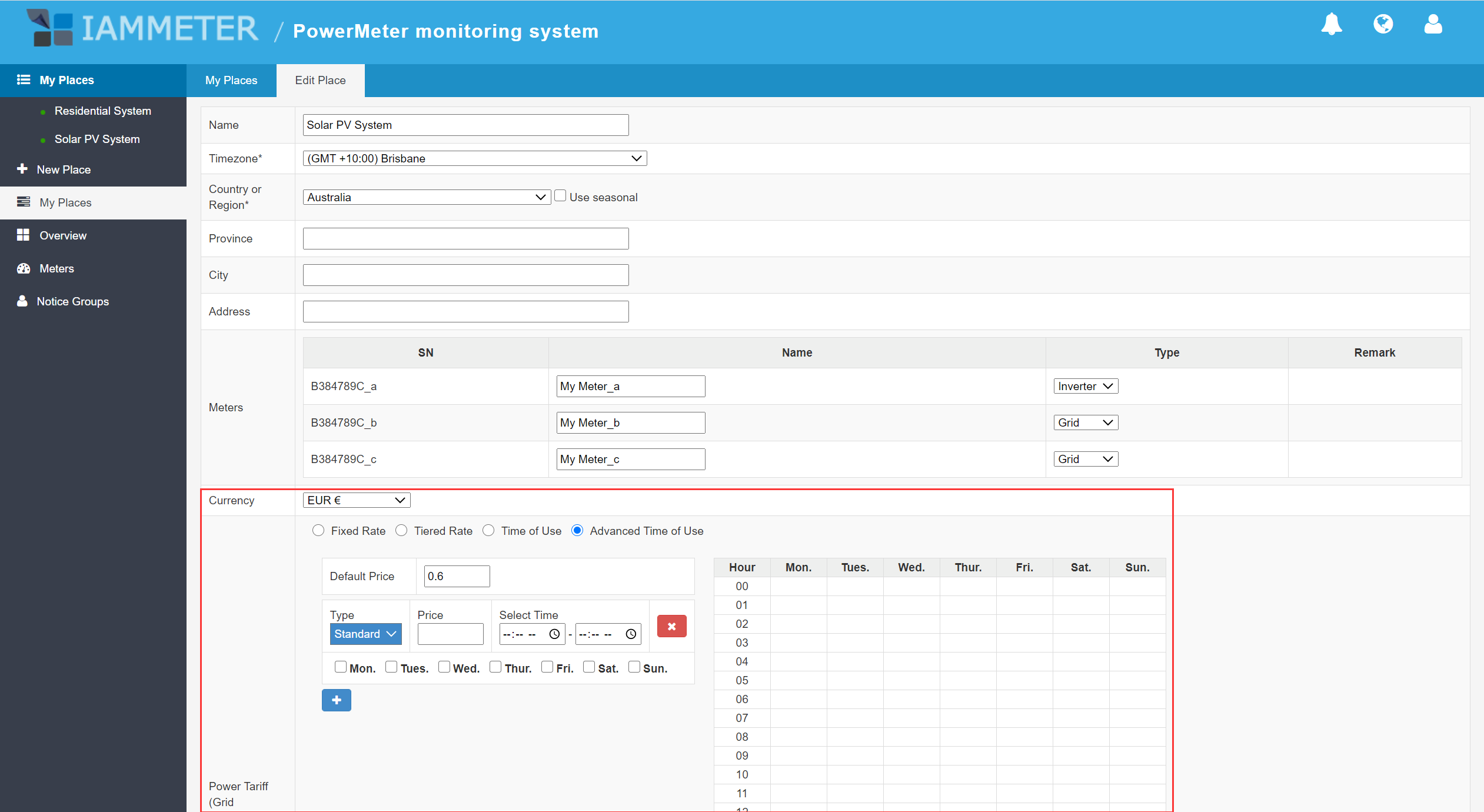Click the red delete tariff row button
The image size is (1484, 812).
671,627
